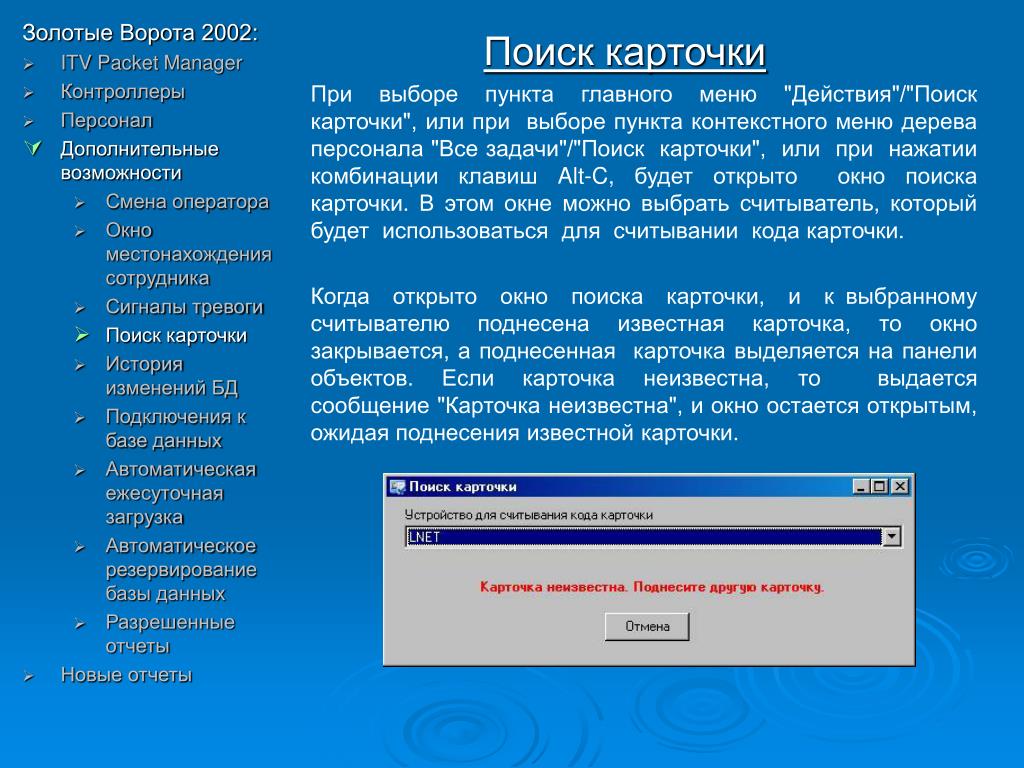Open Смена оператора topic

(x=187, y=202)
